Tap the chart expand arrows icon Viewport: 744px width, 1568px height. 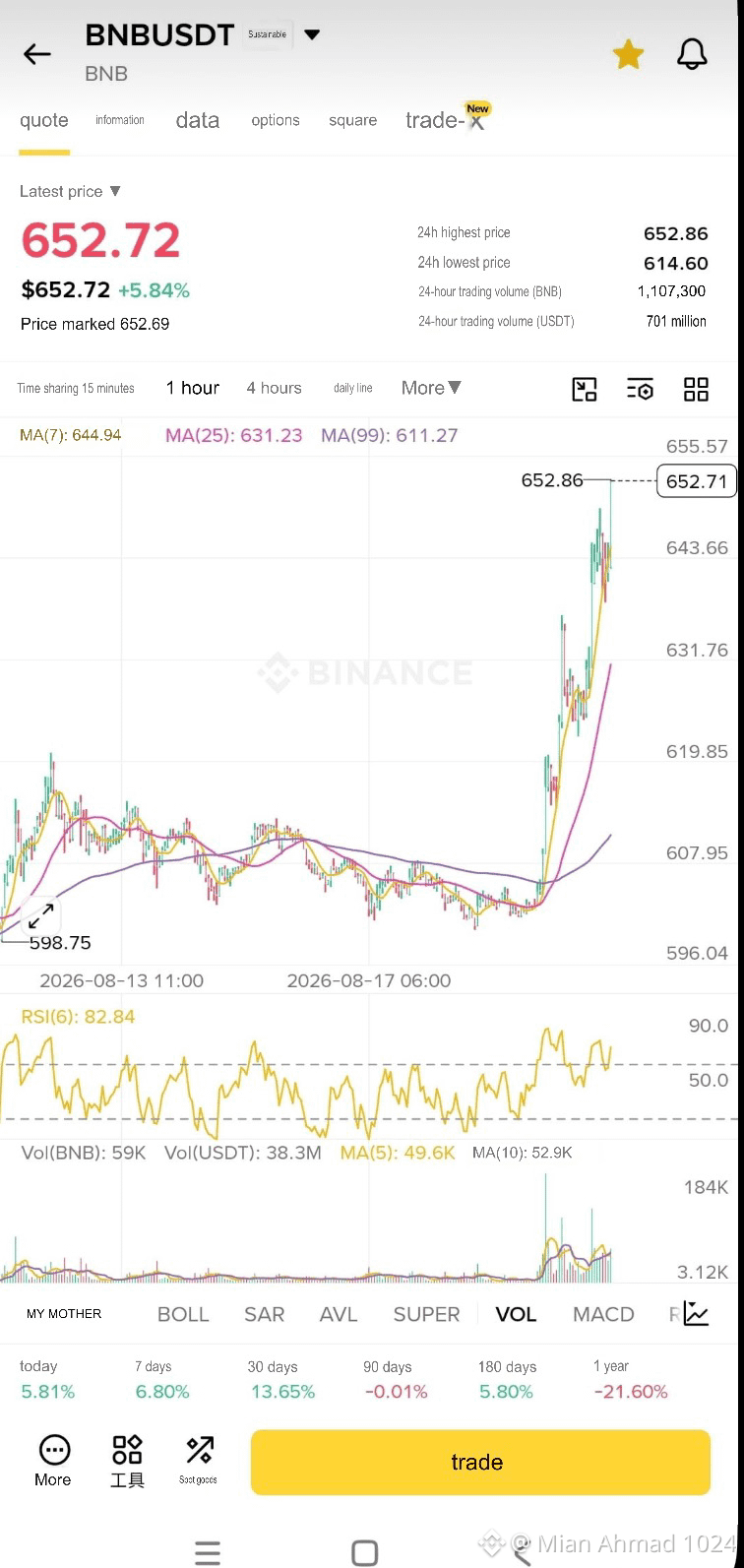pos(40,916)
